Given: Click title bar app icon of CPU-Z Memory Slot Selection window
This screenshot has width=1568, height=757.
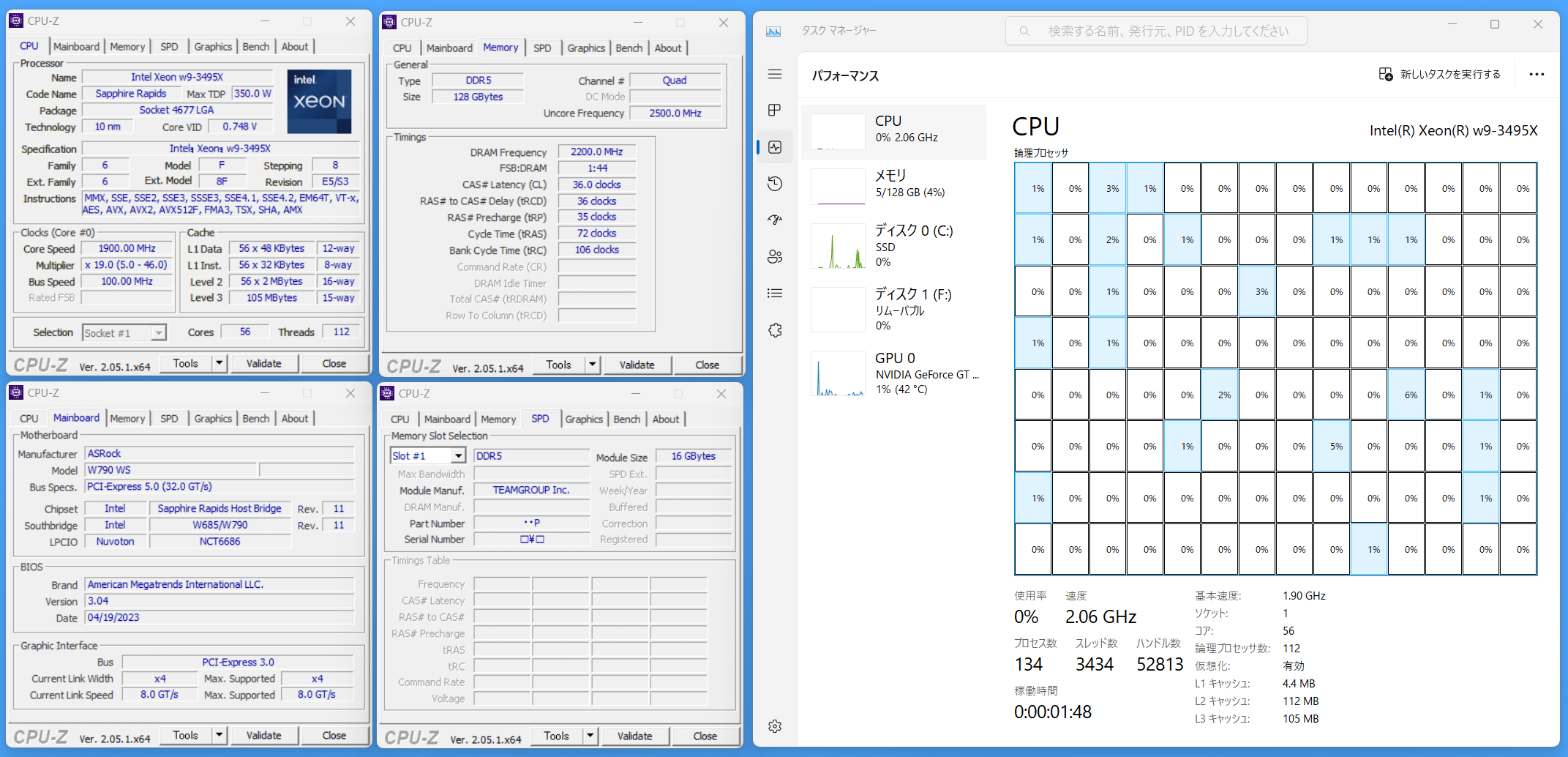Looking at the screenshot, I should pos(388,394).
